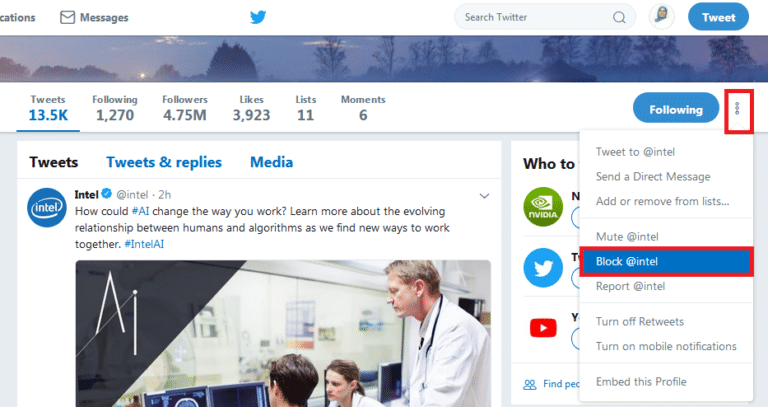Expand the tweet options chevron
768x407 pixels.
pyautogui.click(x=484, y=196)
